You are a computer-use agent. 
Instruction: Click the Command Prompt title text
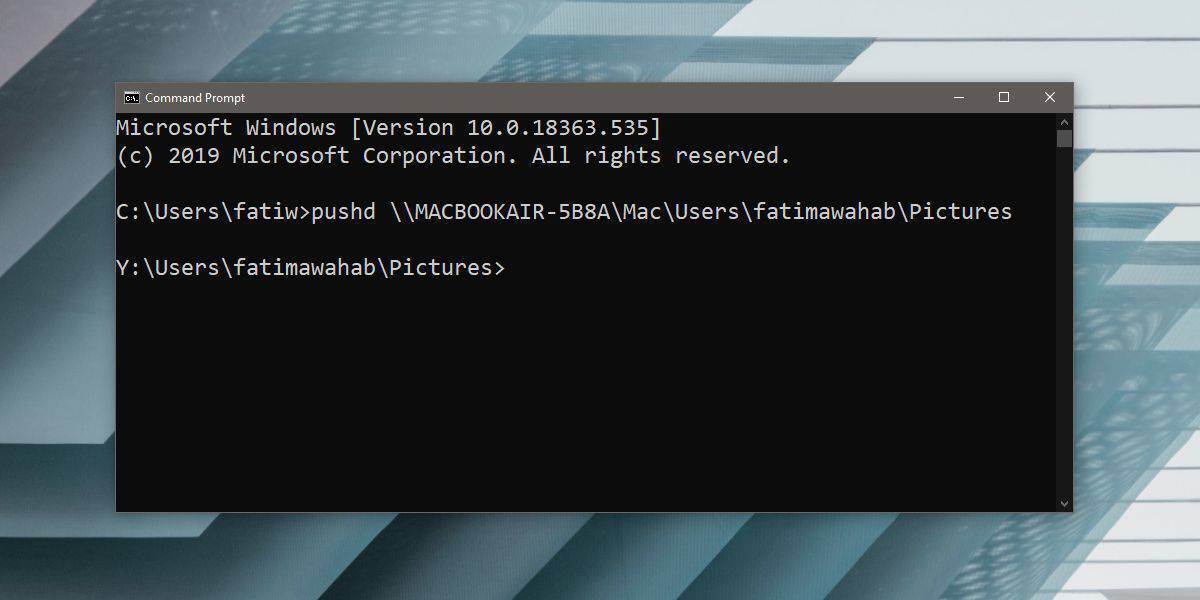(x=194, y=97)
